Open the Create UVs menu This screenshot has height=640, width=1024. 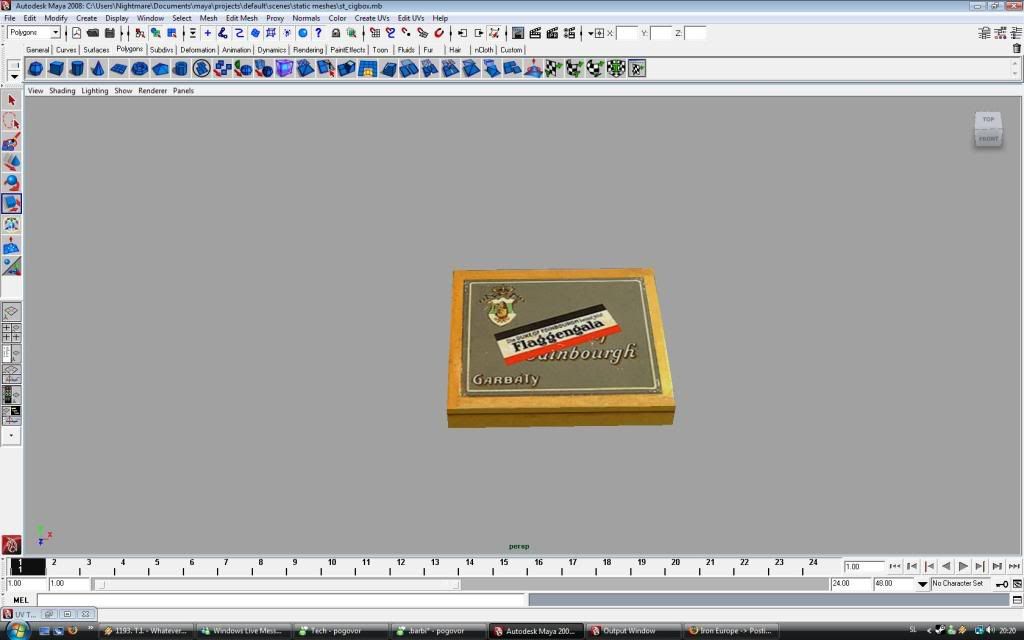pos(372,18)
